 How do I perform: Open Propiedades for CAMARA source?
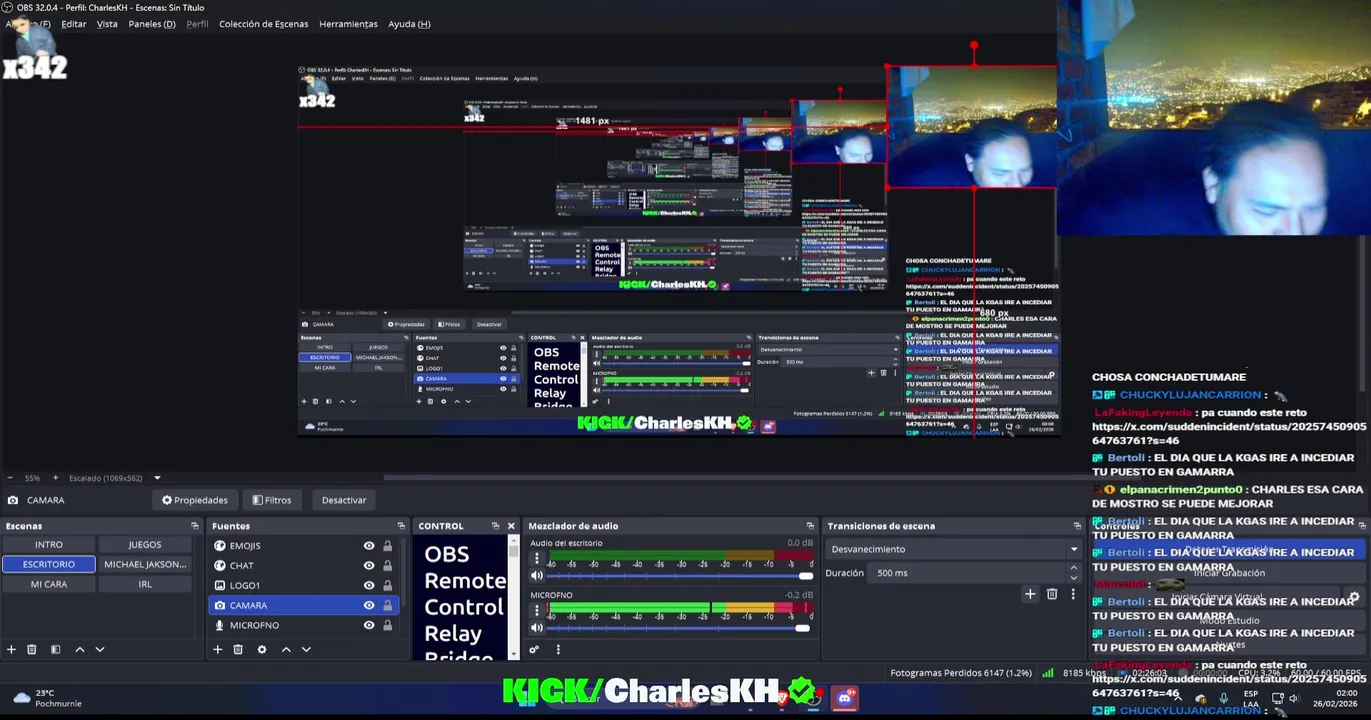[x=195, y=500]
